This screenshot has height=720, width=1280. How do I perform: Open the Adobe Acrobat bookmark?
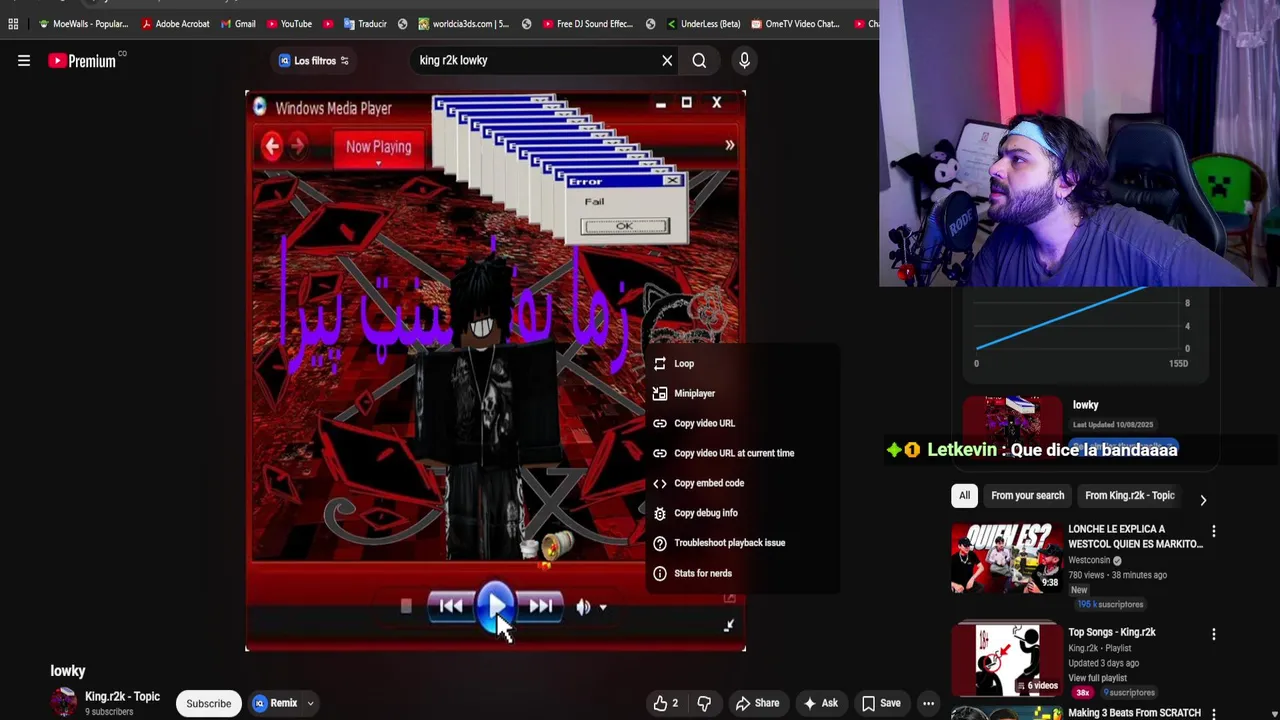point(175,24)
